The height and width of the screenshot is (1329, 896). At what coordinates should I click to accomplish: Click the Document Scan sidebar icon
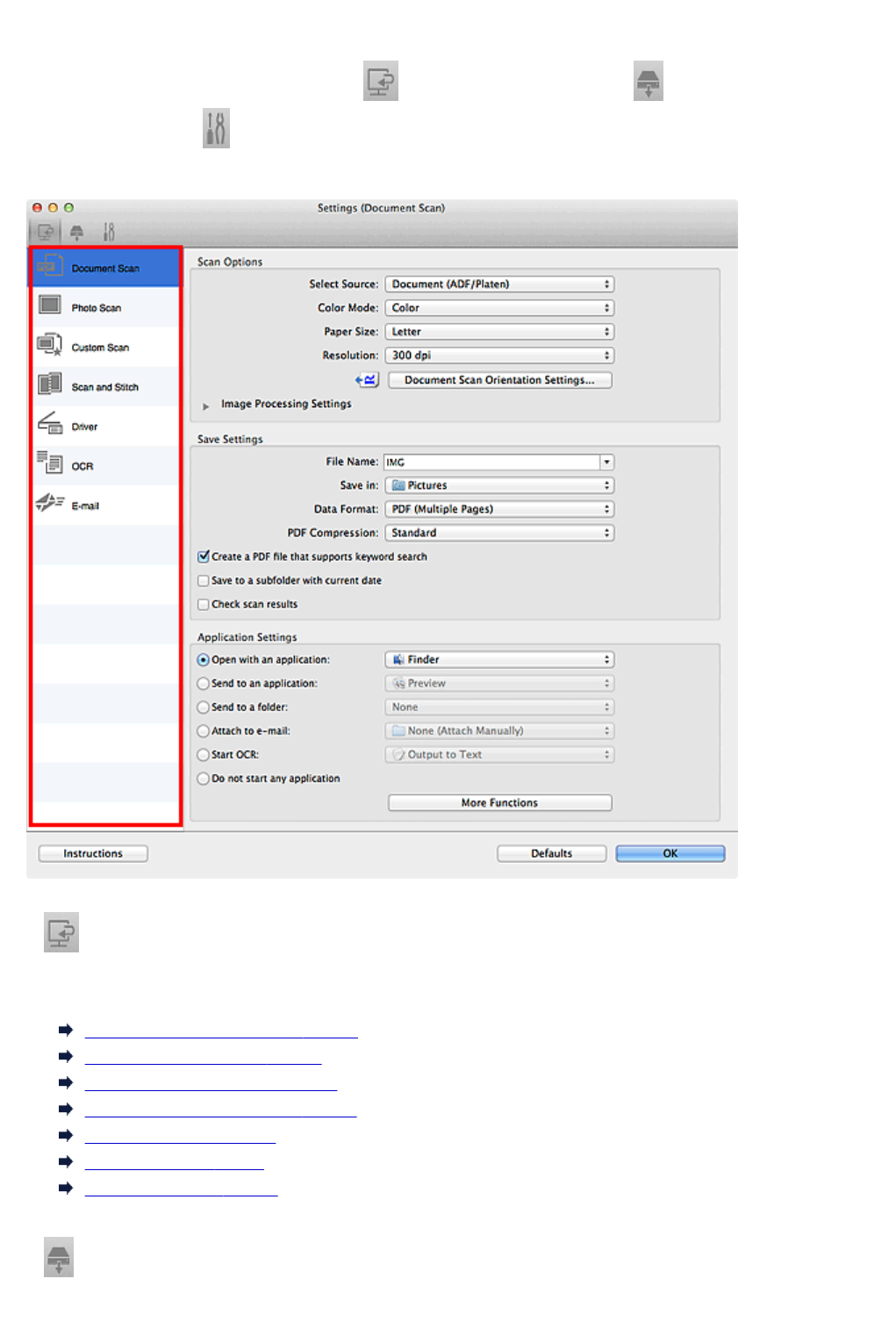(49, 265)
